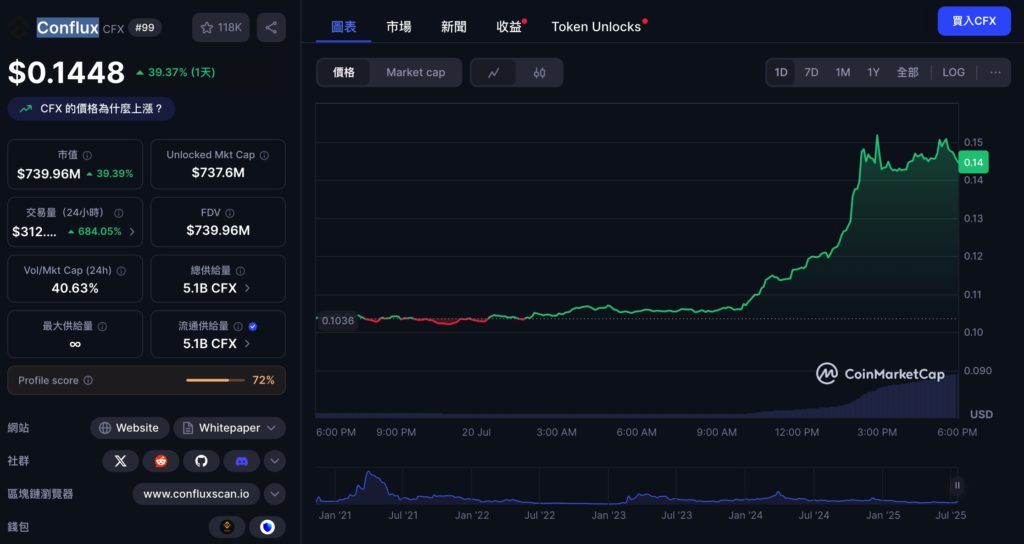The height and width of the screenshot is (544, 1024).
Task: Click the blue verified badge by 流通供給量
Action: coord(253,327)
